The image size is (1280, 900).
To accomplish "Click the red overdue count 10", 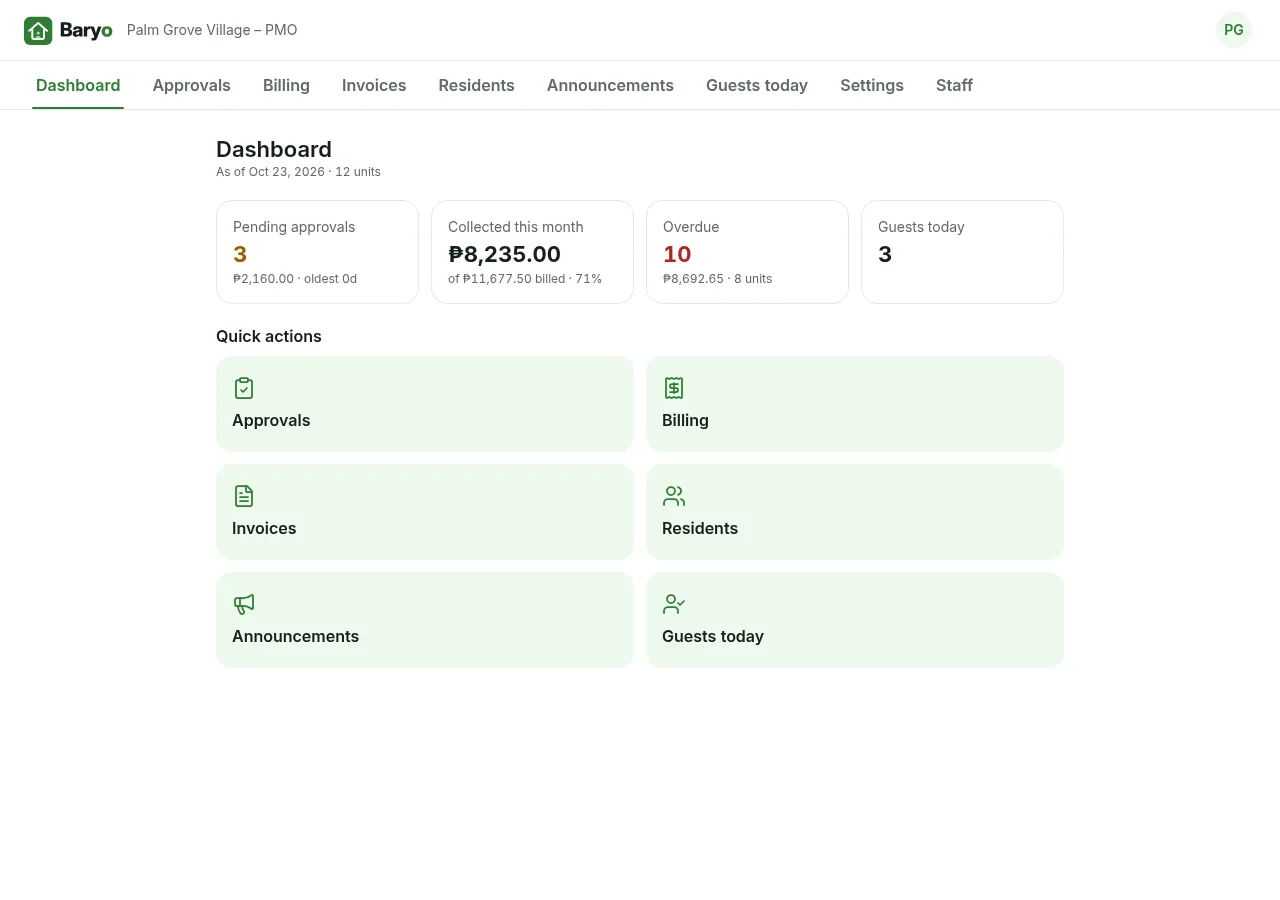I will (677, 254).
